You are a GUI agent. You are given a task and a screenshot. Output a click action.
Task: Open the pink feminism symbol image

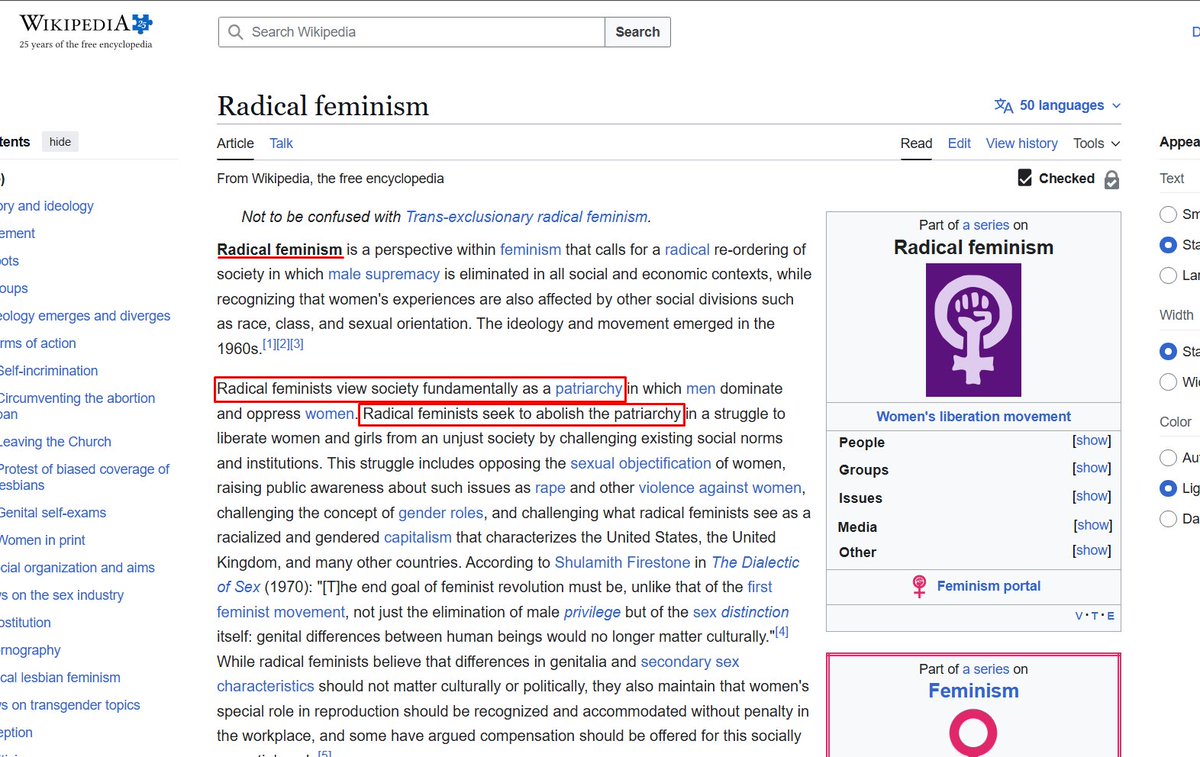(973, 732)
